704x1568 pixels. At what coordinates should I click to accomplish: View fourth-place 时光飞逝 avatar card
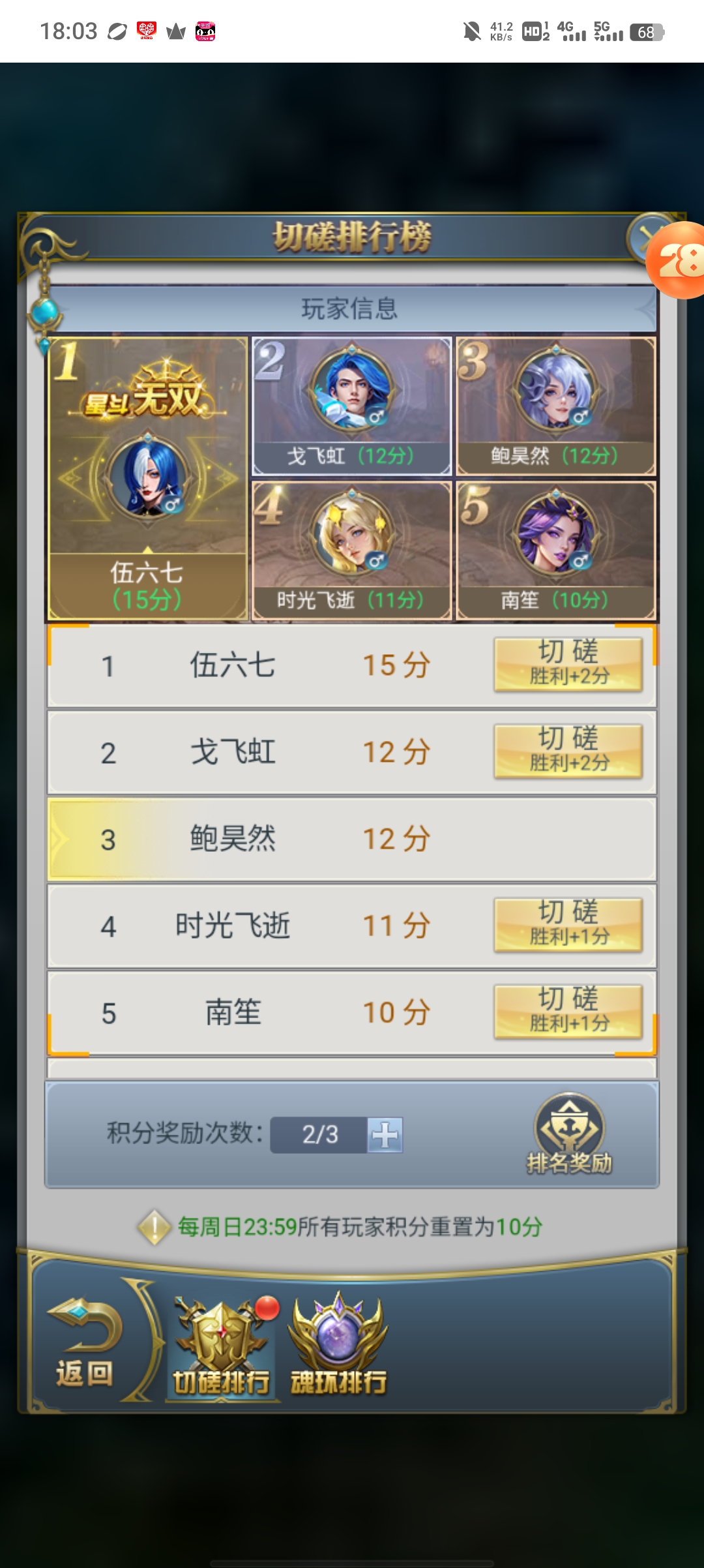[x=352, y=550]
